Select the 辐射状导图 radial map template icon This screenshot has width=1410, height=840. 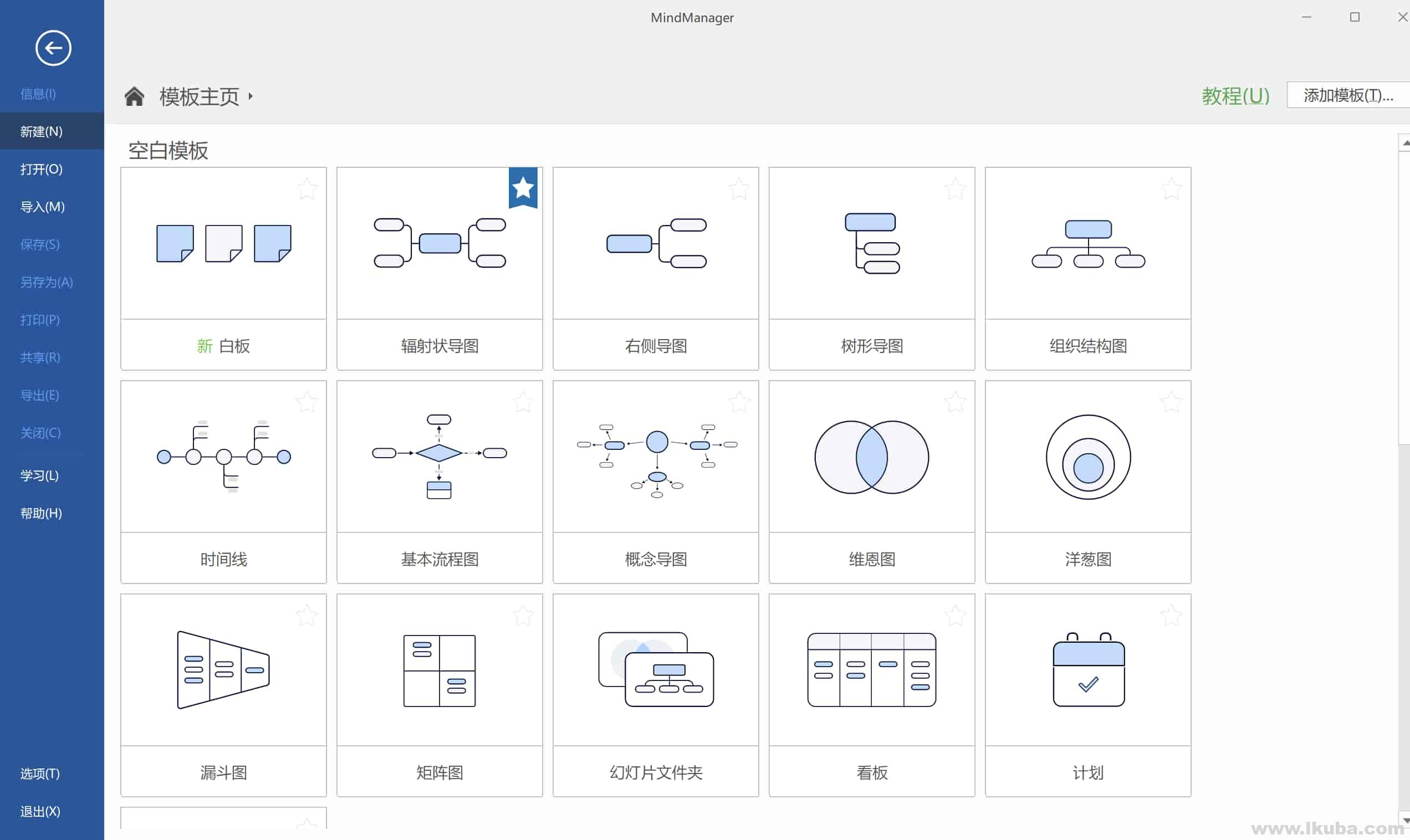coord(440,243)
